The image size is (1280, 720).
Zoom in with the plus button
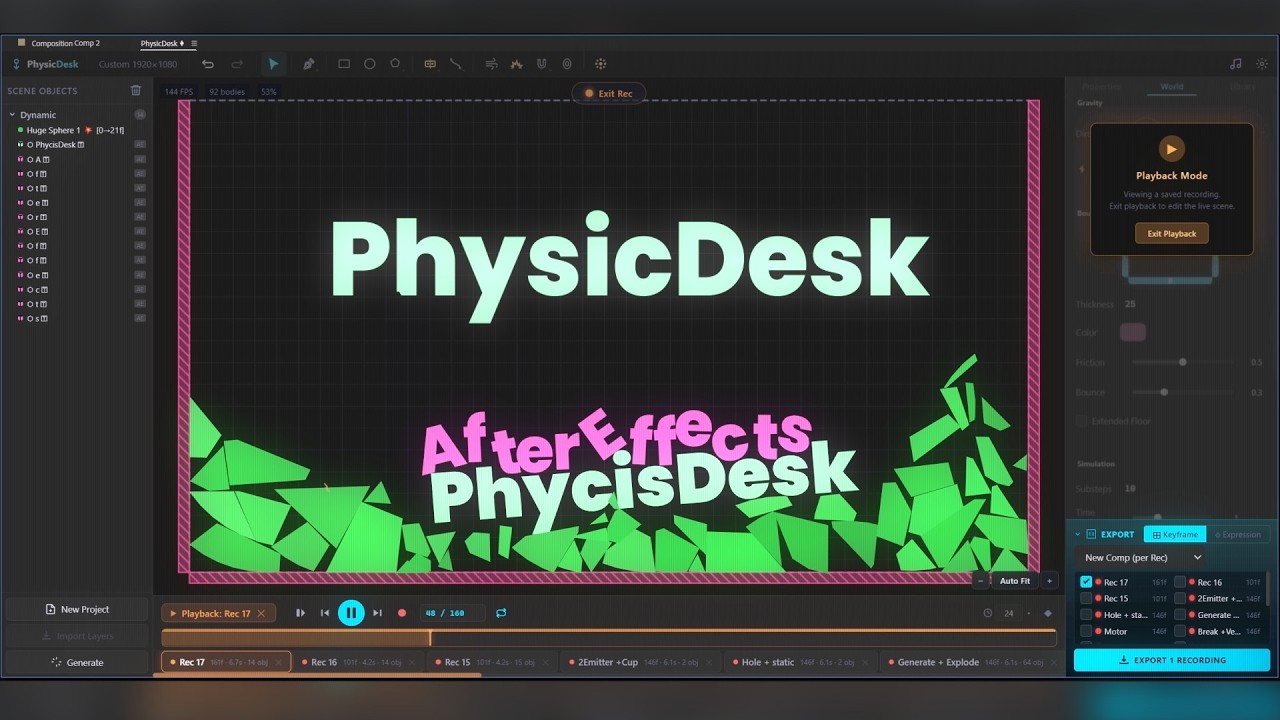1049,581
